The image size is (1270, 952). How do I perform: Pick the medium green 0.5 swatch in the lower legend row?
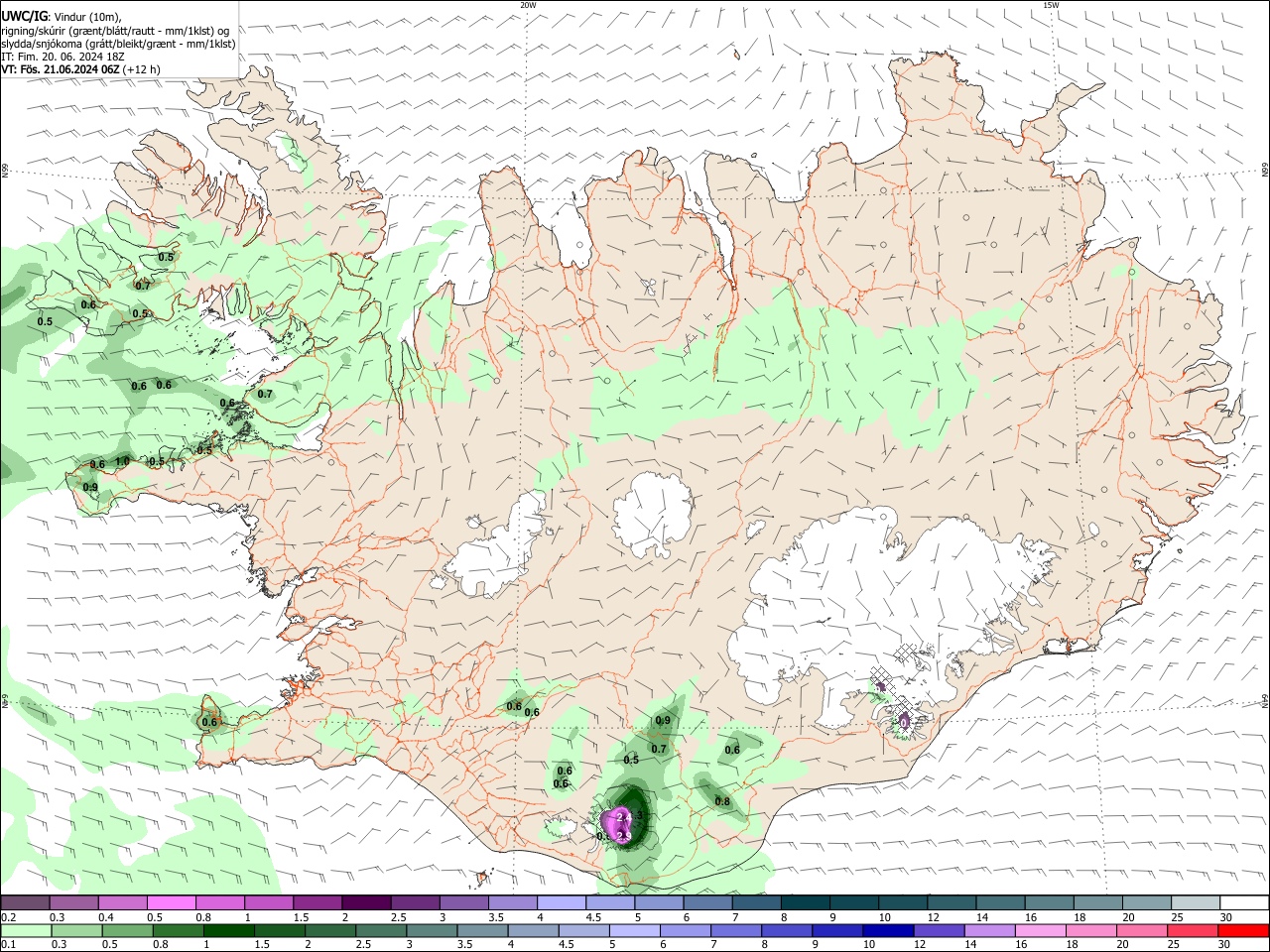coord(128,930)
